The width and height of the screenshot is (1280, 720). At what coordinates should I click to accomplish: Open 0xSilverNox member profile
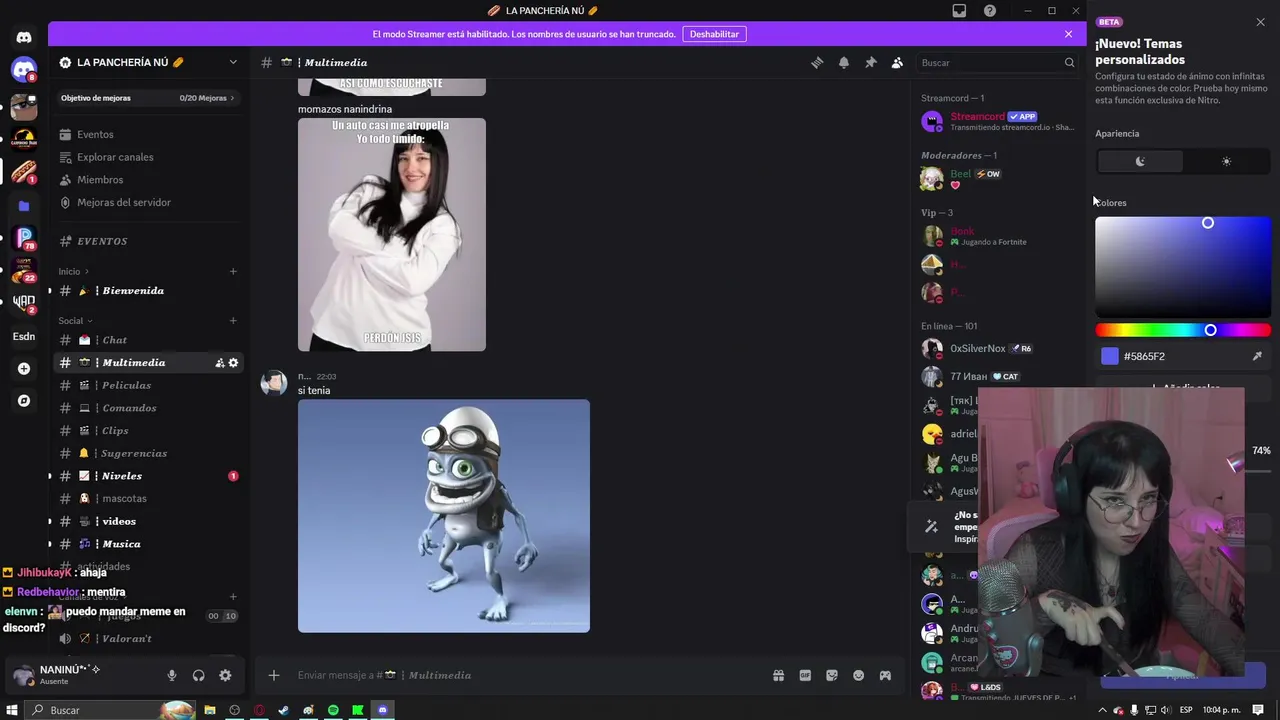click(x=998, y=348)
